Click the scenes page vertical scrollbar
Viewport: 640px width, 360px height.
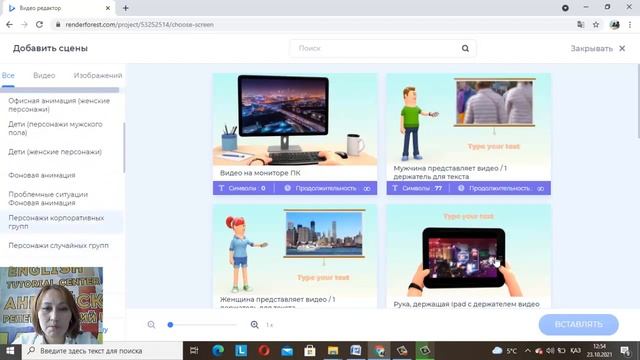[638, 101]
